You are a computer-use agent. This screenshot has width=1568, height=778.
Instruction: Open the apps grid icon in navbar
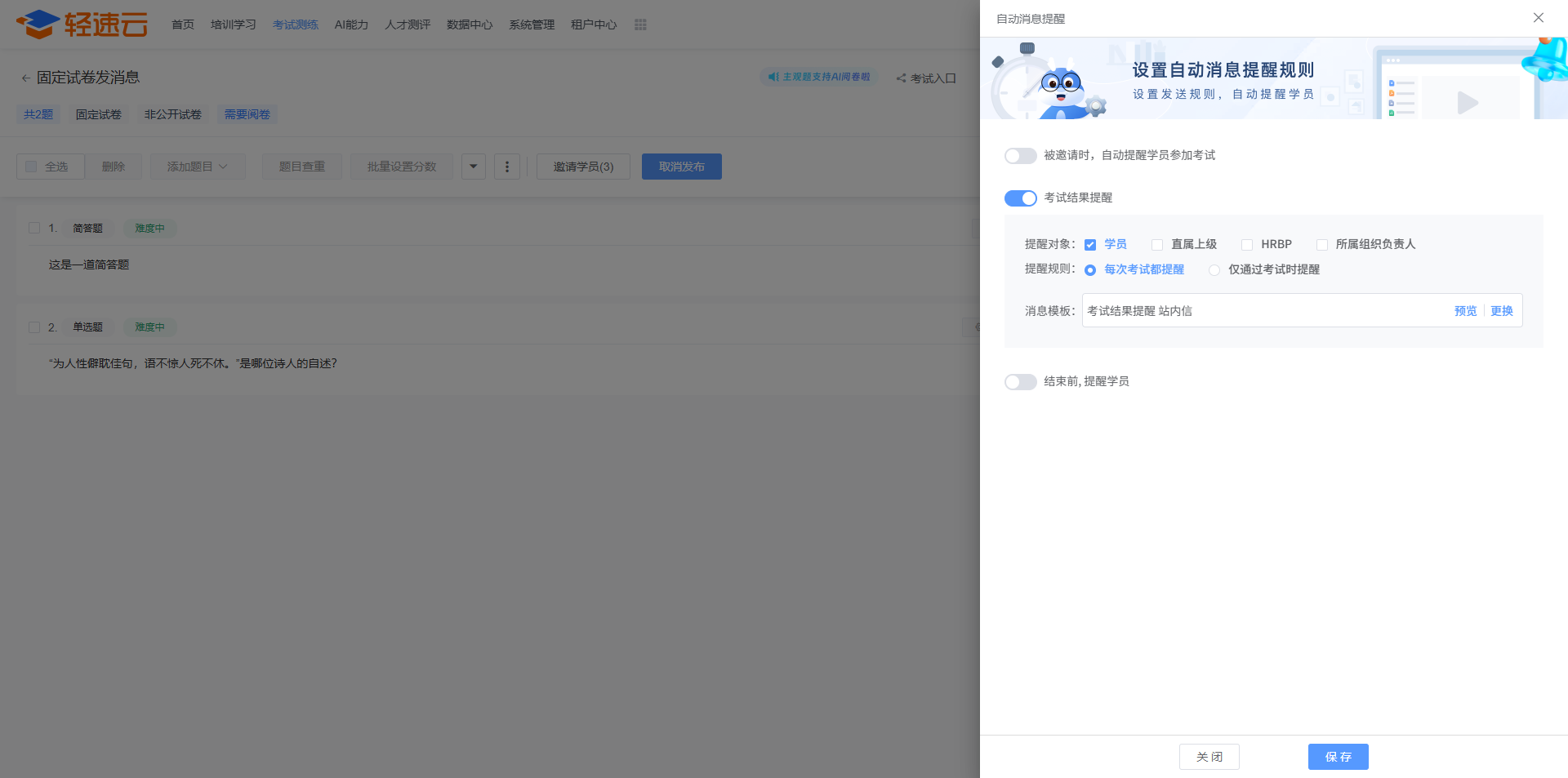click(x=640, y=24)
